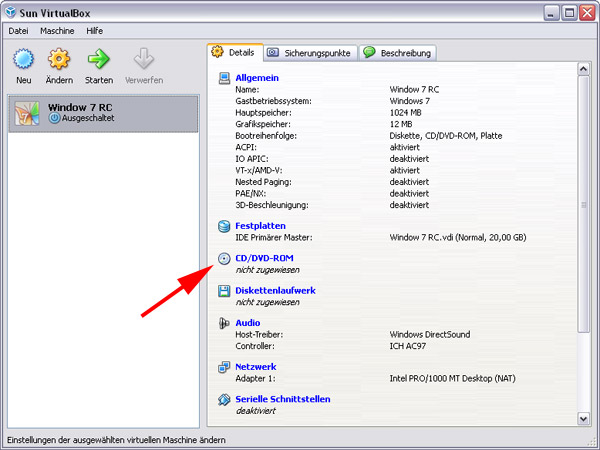Image resolution: width=600 pixels, height=450 pixels.
Task: Click the scrollbar down arrow in Details
Action: 583,418
